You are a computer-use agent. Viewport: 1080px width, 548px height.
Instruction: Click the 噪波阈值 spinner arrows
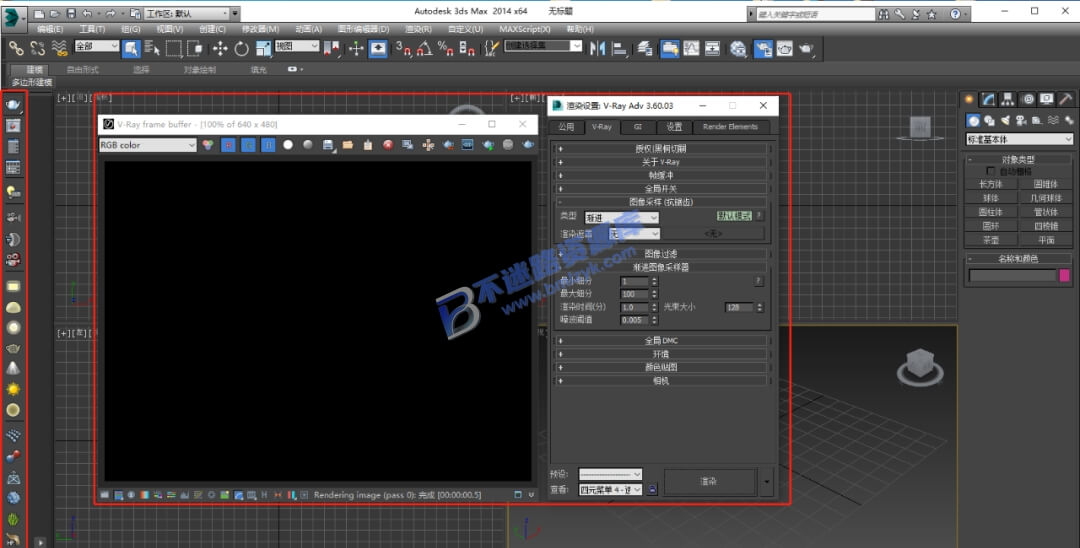(654, 320)
